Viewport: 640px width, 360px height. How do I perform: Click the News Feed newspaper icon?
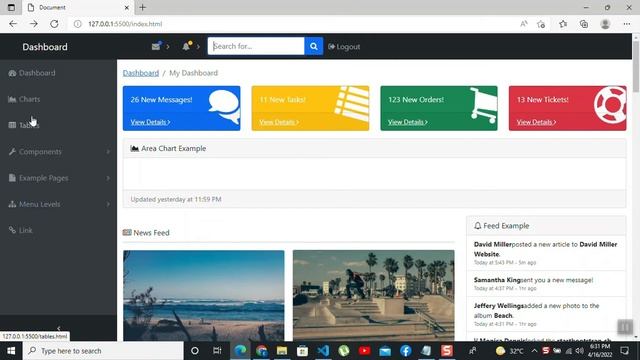[127, 233]
